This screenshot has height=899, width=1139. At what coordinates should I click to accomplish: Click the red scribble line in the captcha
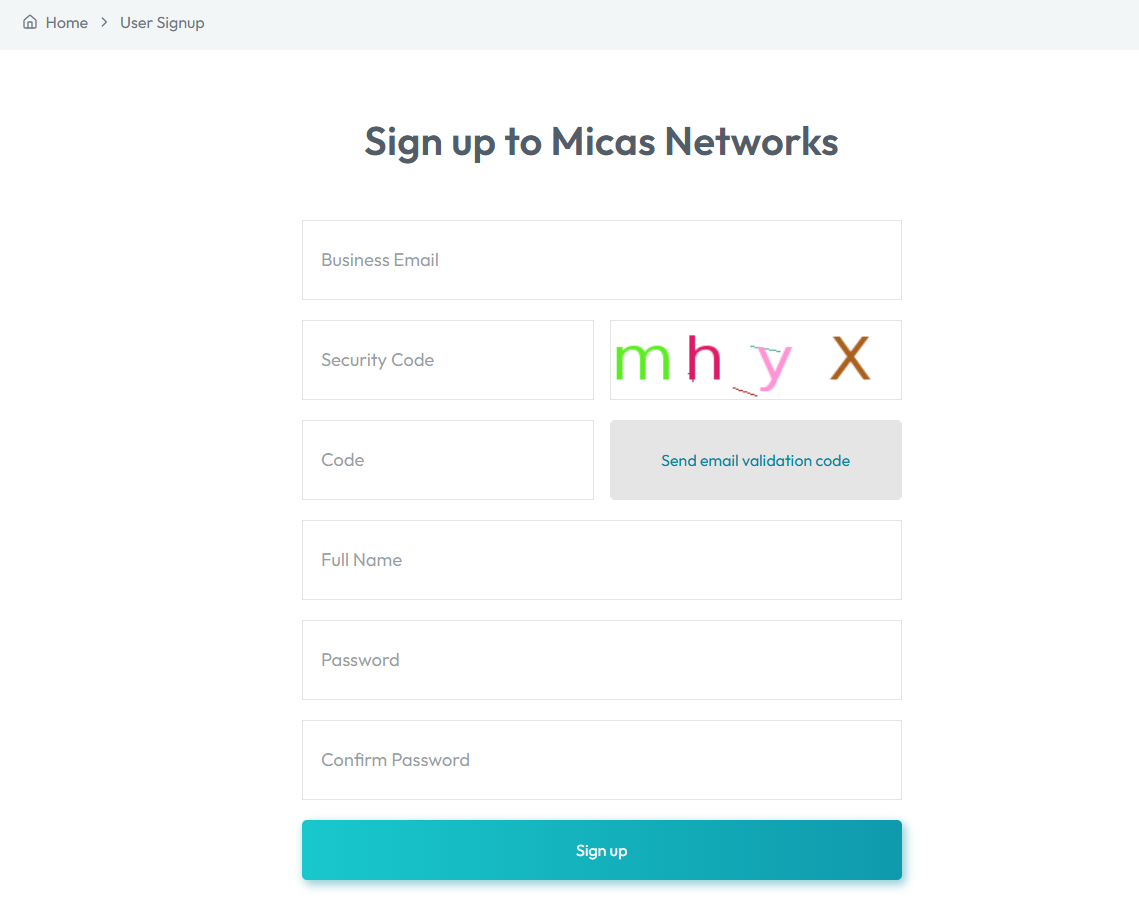pyautogui.click(x=745, y=392)
